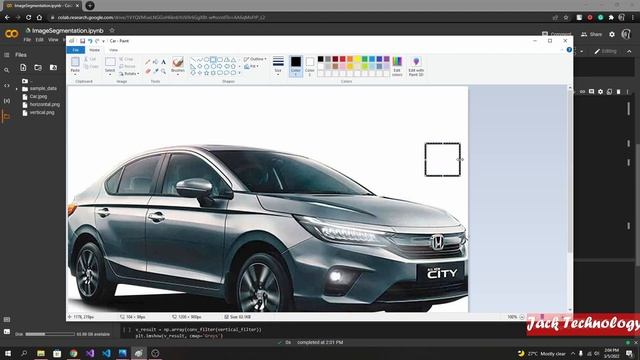Open the Windows Start menu
Viewport: 640px width, 360px height.
[x=7, y=353]
